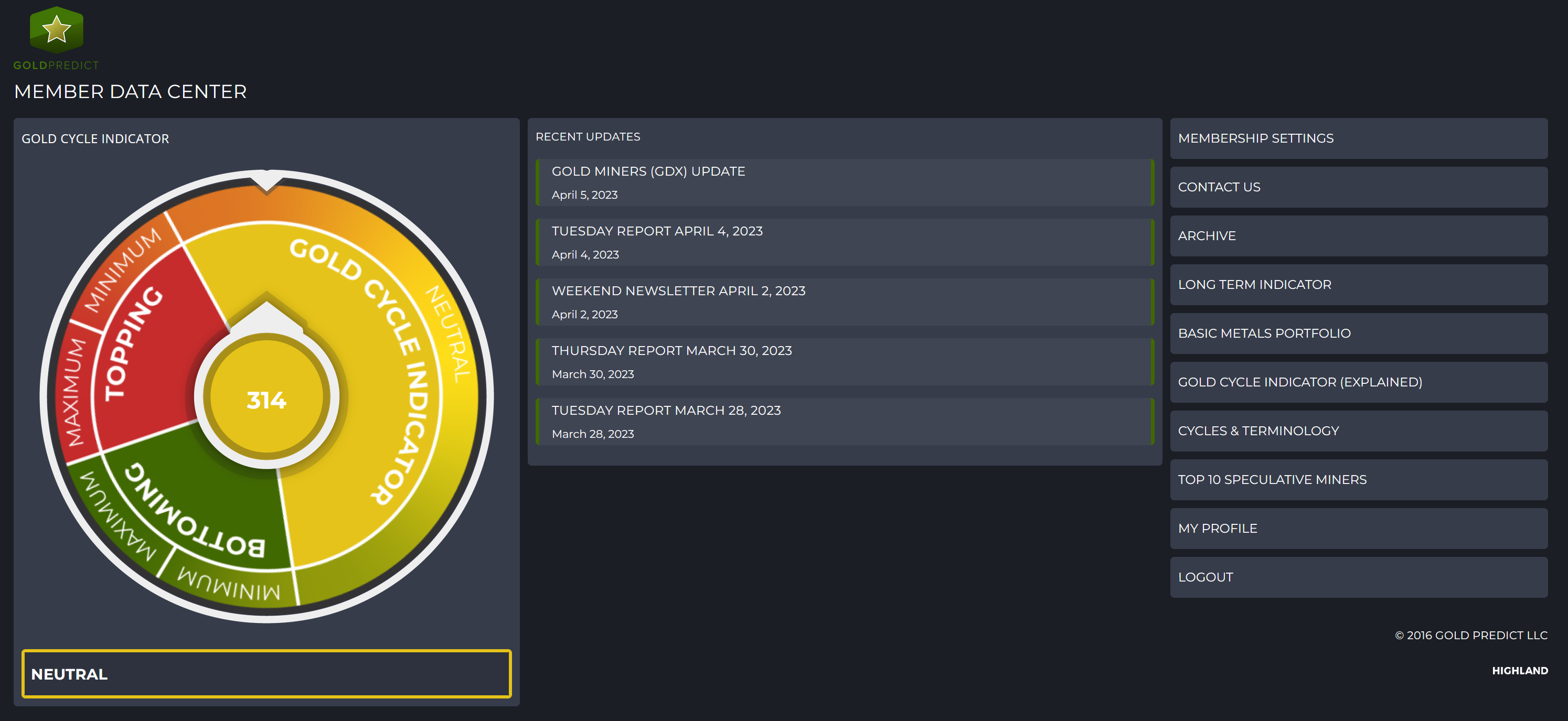The width and height of the screenshot is (1568, 721).
Task: Select the Contact Us menu item
Action: coord(1219,187)
